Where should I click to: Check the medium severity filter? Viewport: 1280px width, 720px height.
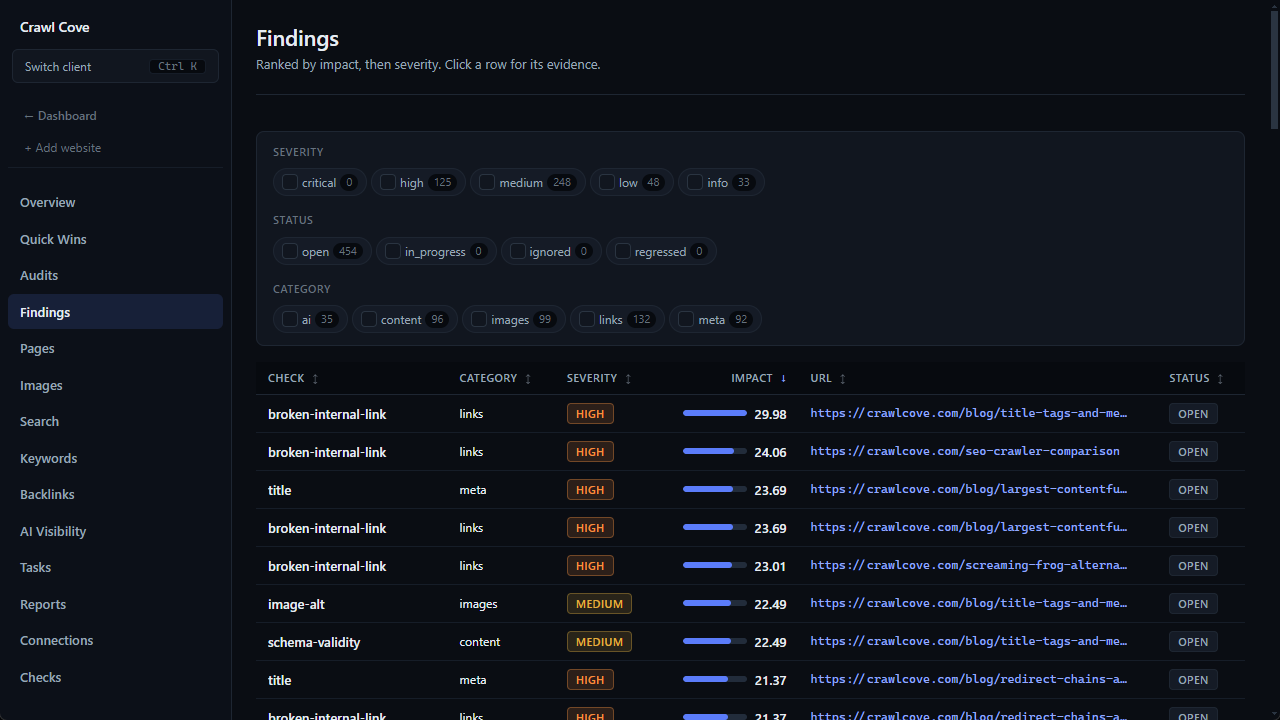[x=487, y=182]
